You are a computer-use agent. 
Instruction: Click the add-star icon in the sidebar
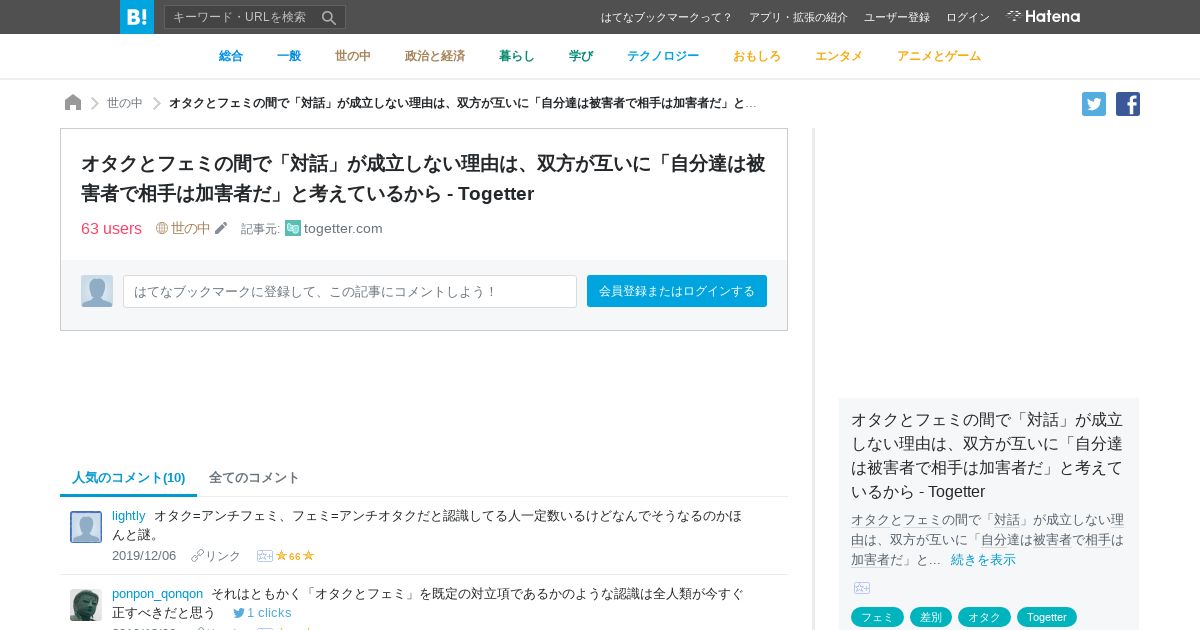[x=862, y=588]
